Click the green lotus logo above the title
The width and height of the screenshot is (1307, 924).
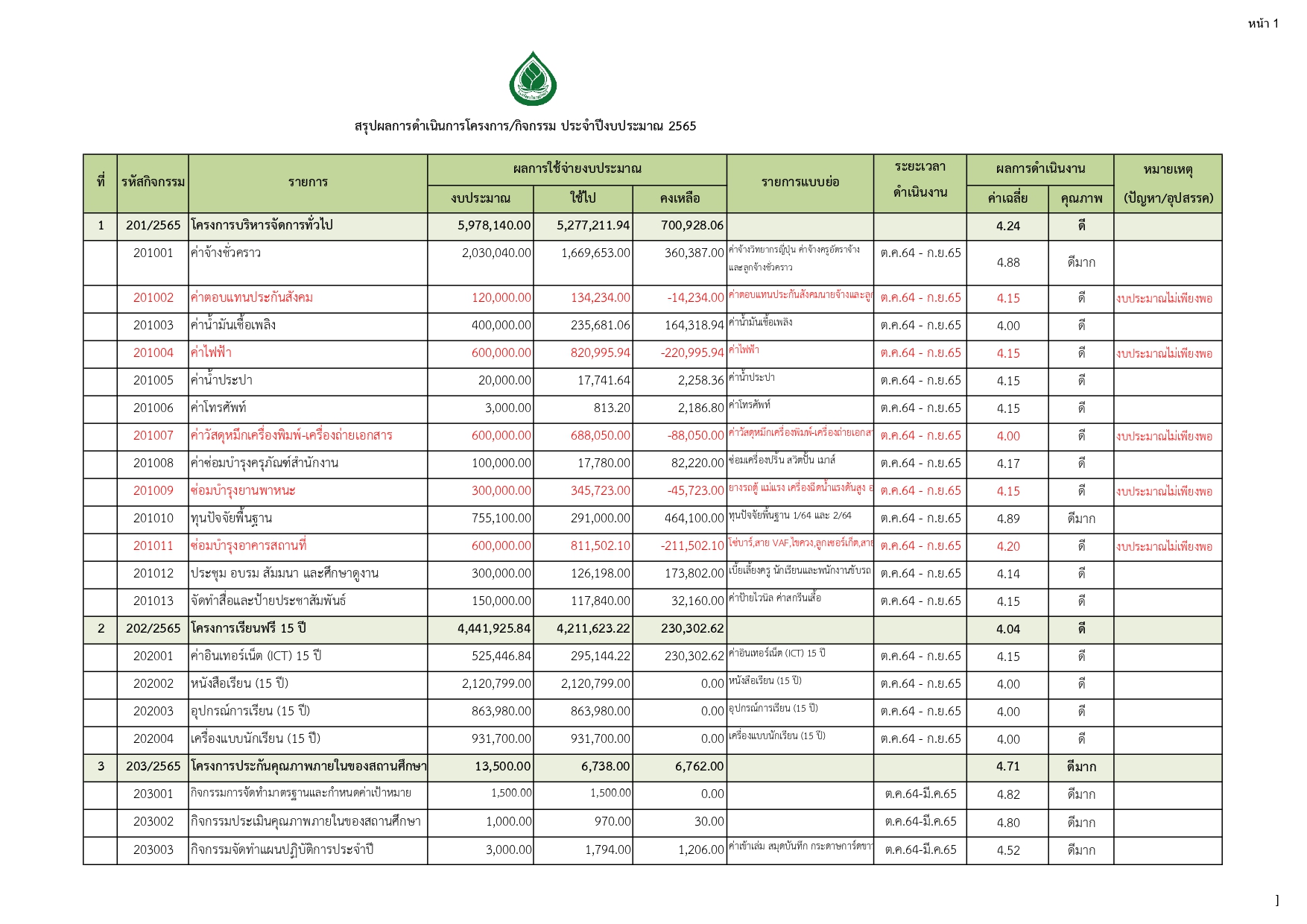tap(533, 78)
